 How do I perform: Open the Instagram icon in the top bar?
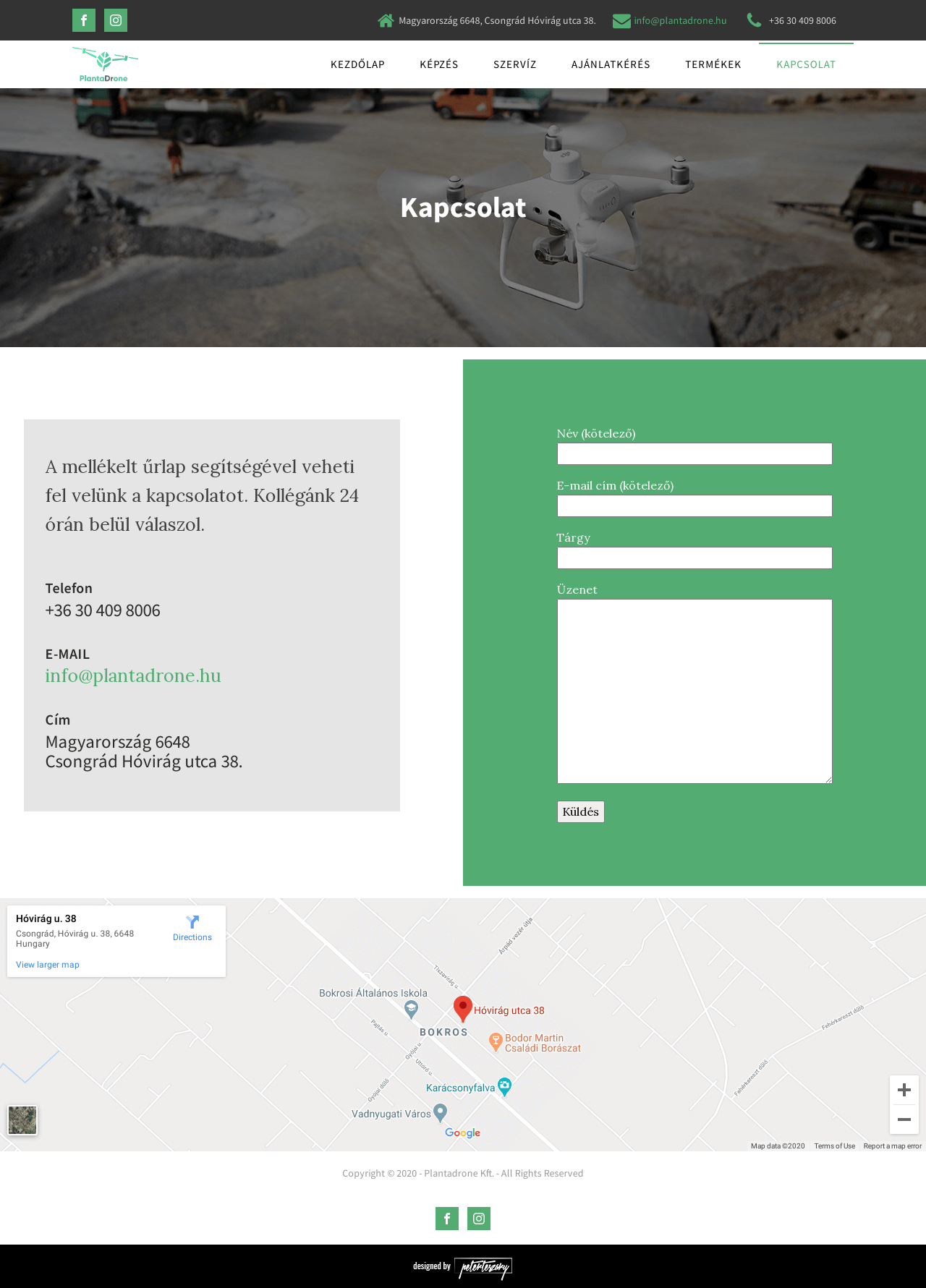pyautogui.click(x=116, y=20)
